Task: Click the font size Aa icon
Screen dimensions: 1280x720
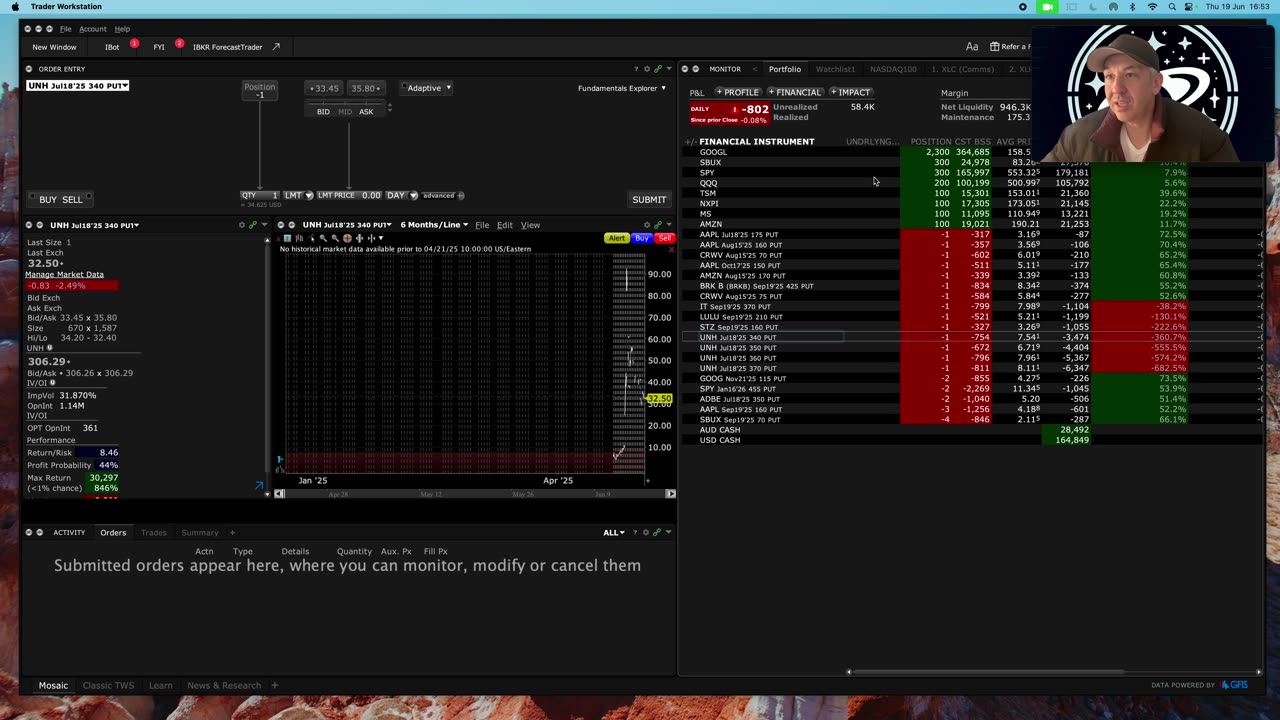Action: pos(972,47)
